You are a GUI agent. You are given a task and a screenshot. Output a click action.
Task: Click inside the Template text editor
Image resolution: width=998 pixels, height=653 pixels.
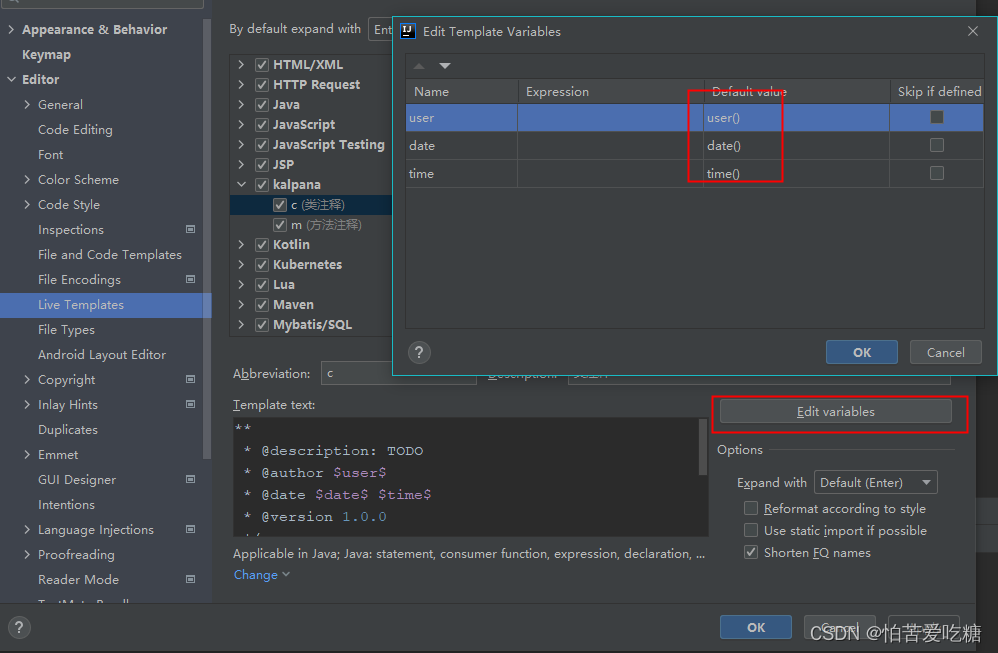point(466,477)
